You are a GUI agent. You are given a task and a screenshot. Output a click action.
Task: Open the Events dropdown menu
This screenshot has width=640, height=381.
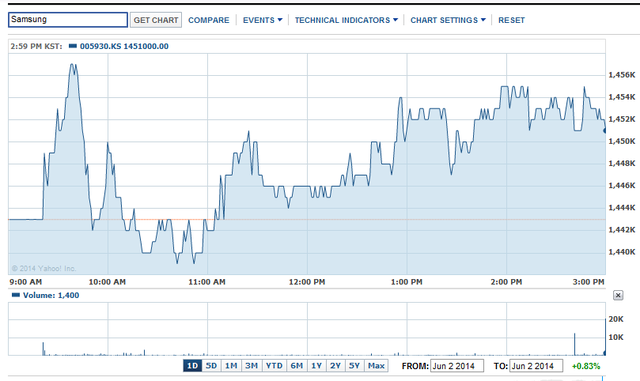(262, 20)
